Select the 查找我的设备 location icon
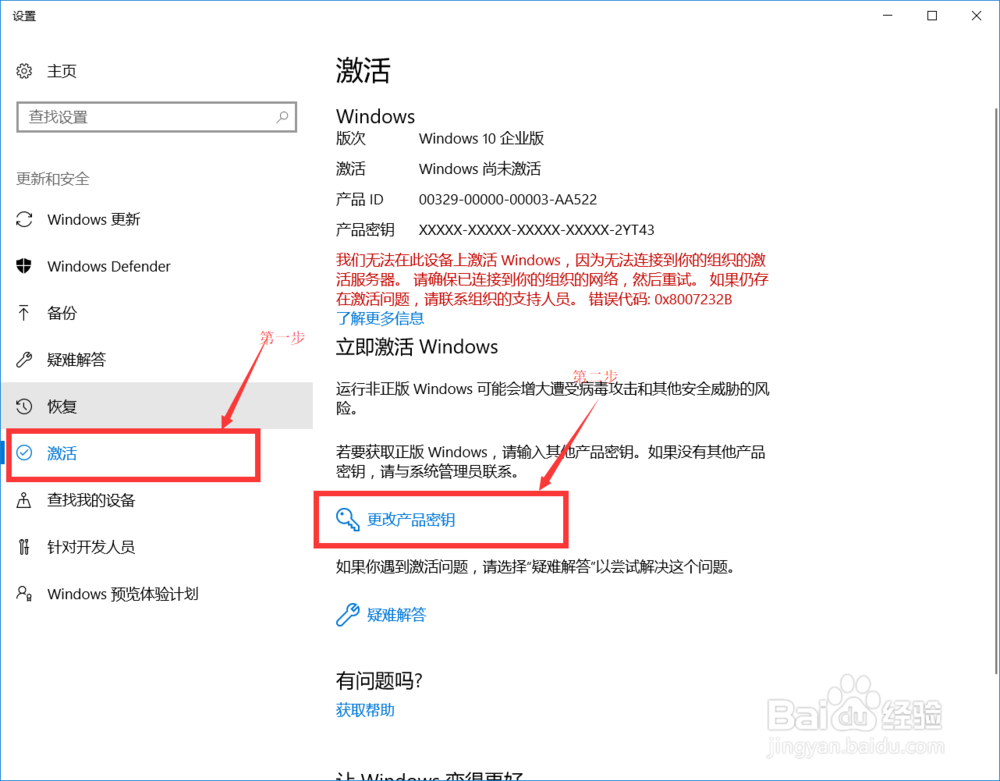 click(25, 500)
